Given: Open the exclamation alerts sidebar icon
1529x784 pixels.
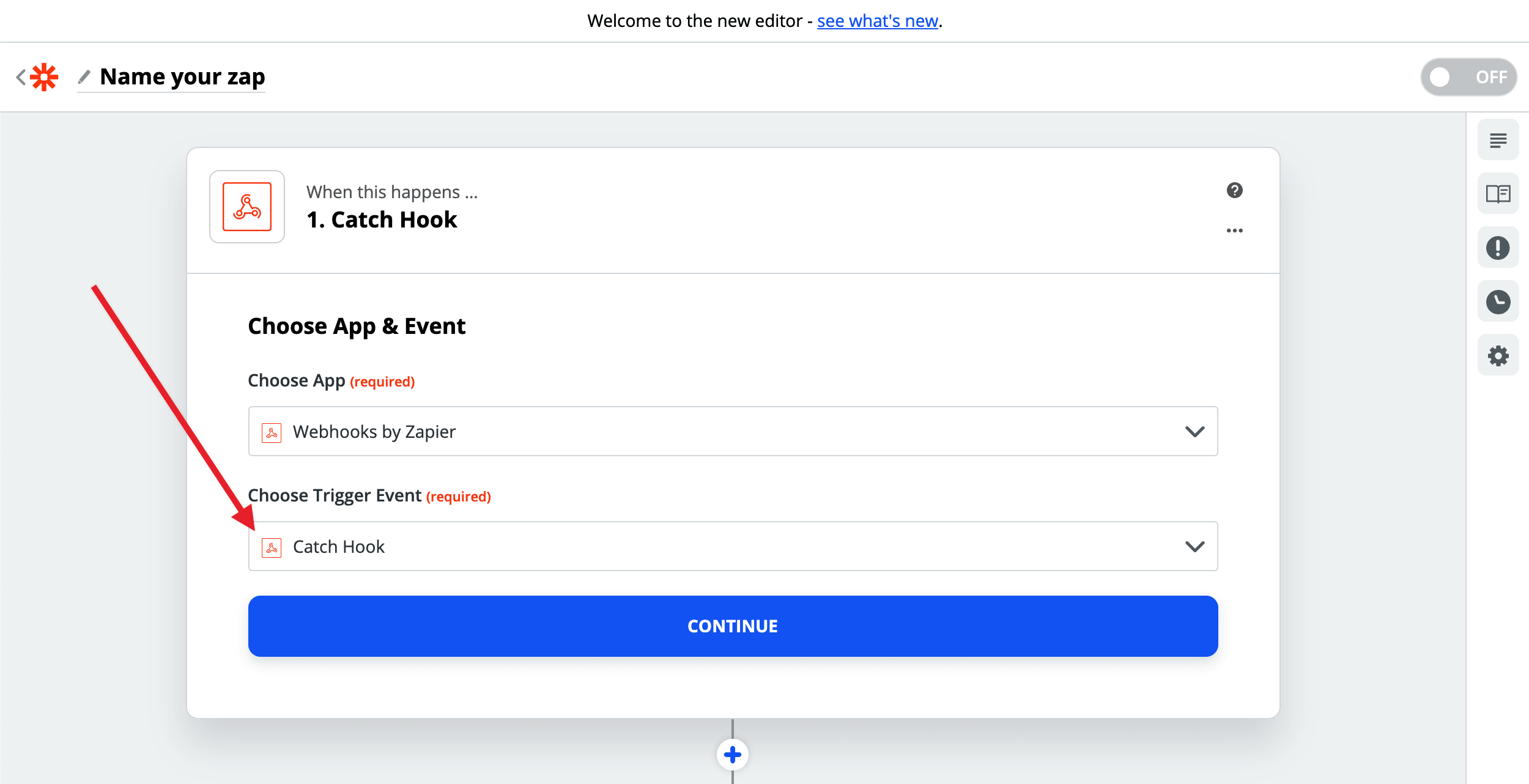Looking at the screenshot, I should (1498, 248).
